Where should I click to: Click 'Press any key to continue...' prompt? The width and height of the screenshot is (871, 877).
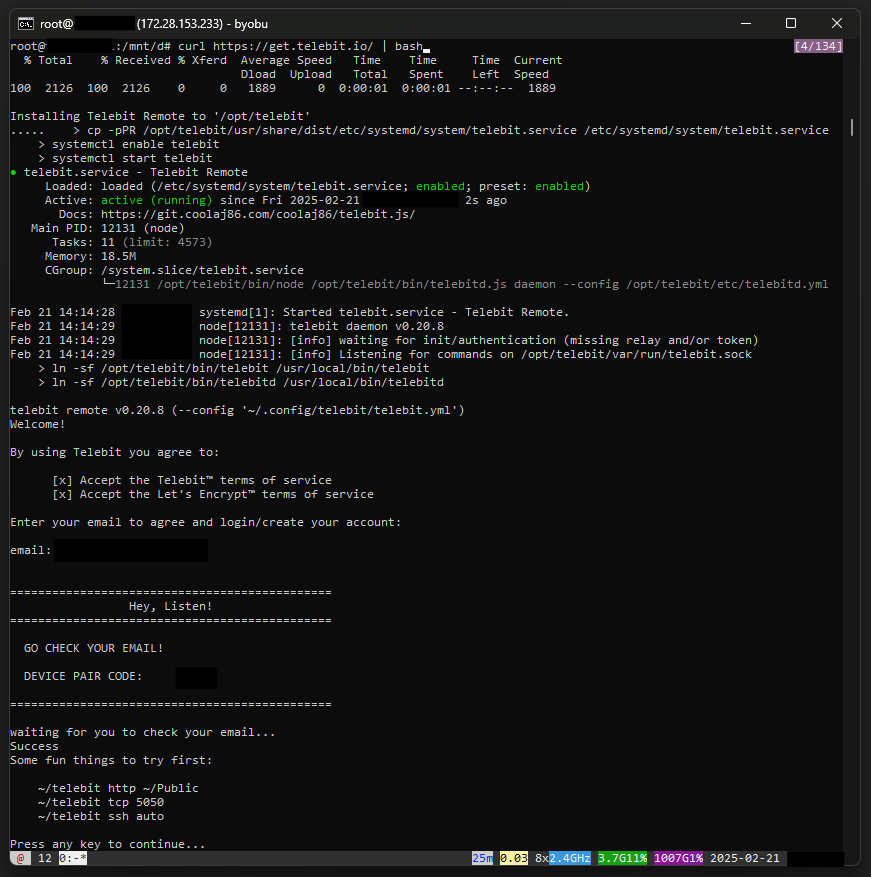[107, 844]
